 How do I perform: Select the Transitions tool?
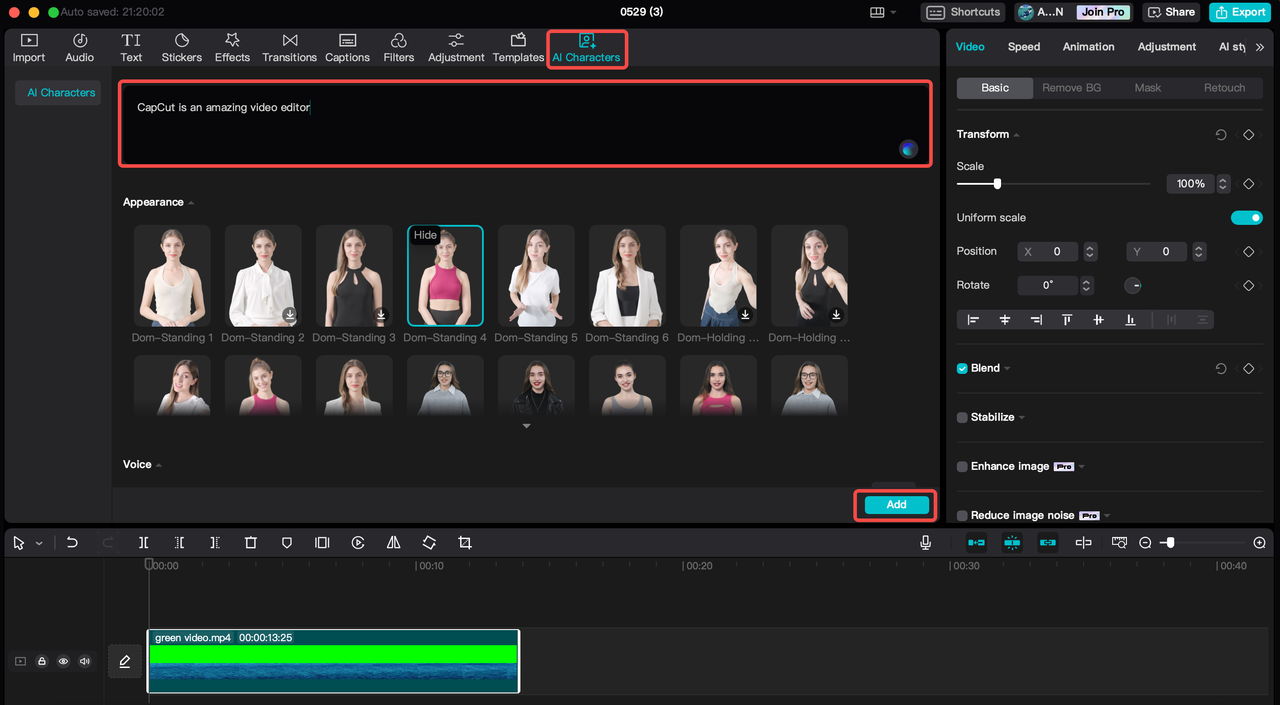click(x=289, y=47)
